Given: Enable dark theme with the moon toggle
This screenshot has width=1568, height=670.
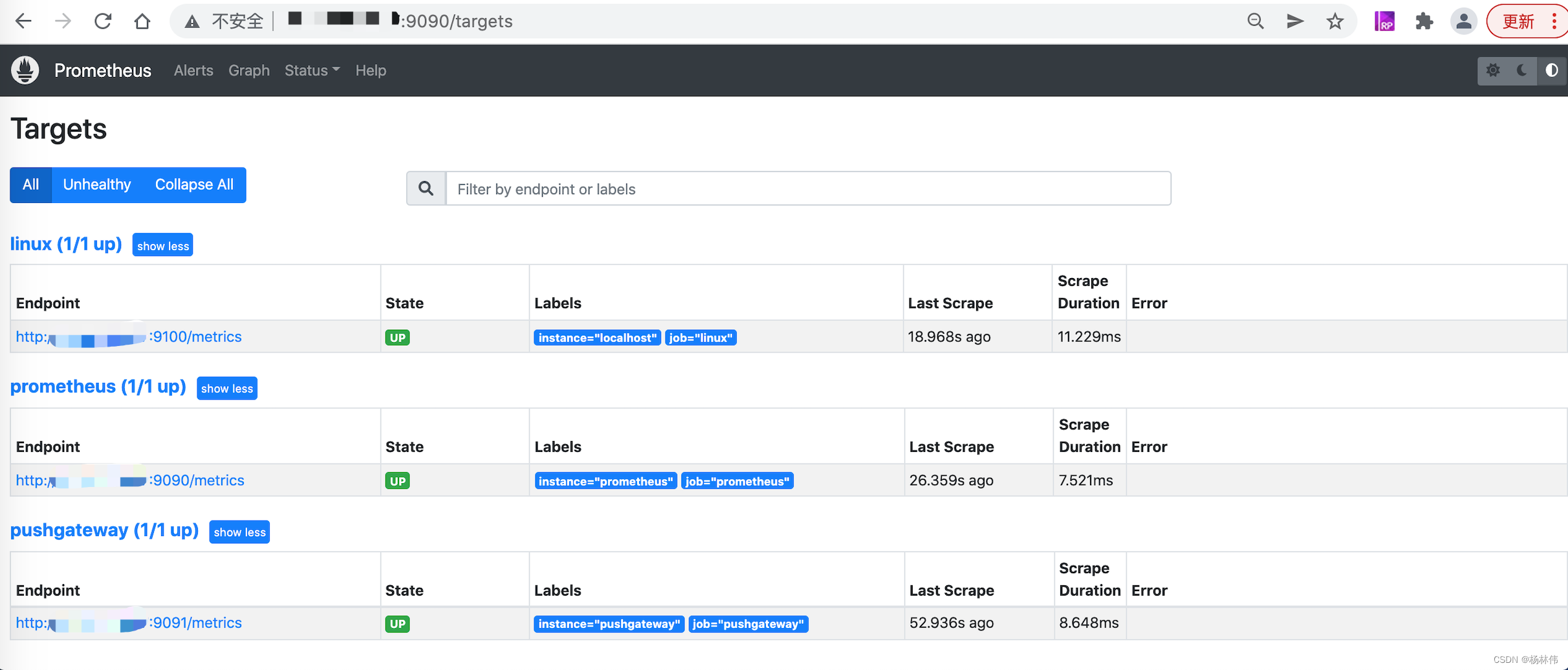Looking at the screenshot, I should 1520,70.
